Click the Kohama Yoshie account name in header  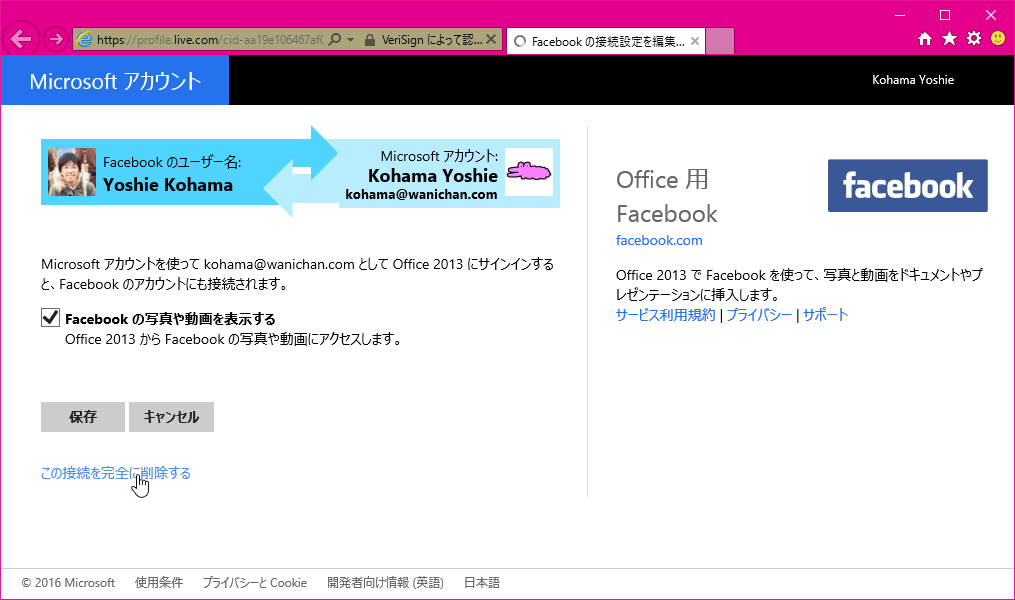(x=913, y=80)
